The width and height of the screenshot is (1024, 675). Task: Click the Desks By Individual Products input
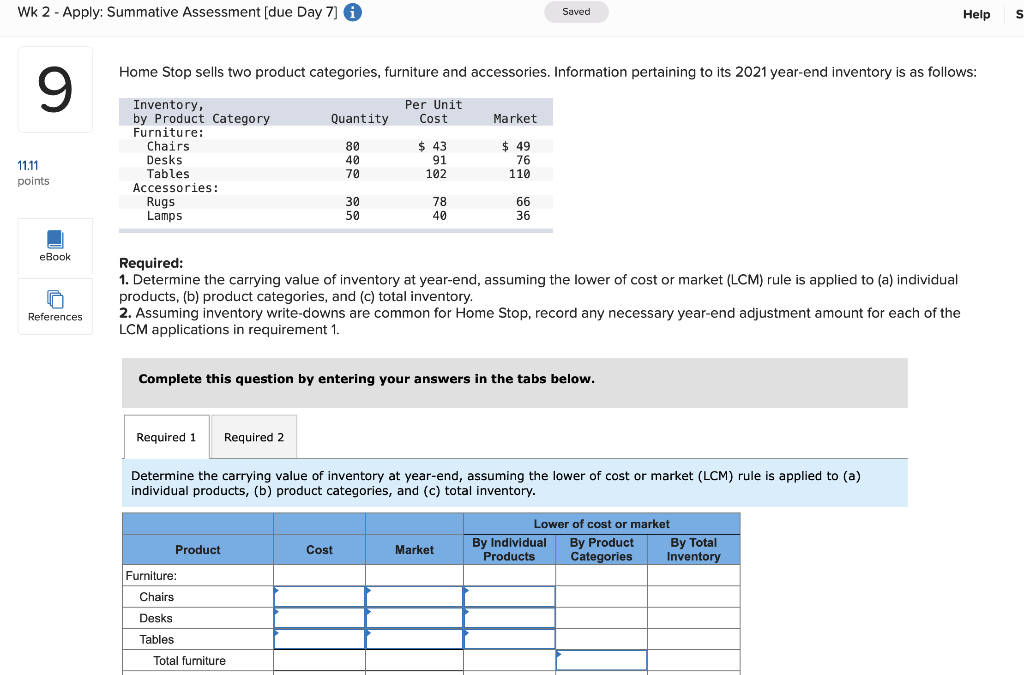[509, 617]
